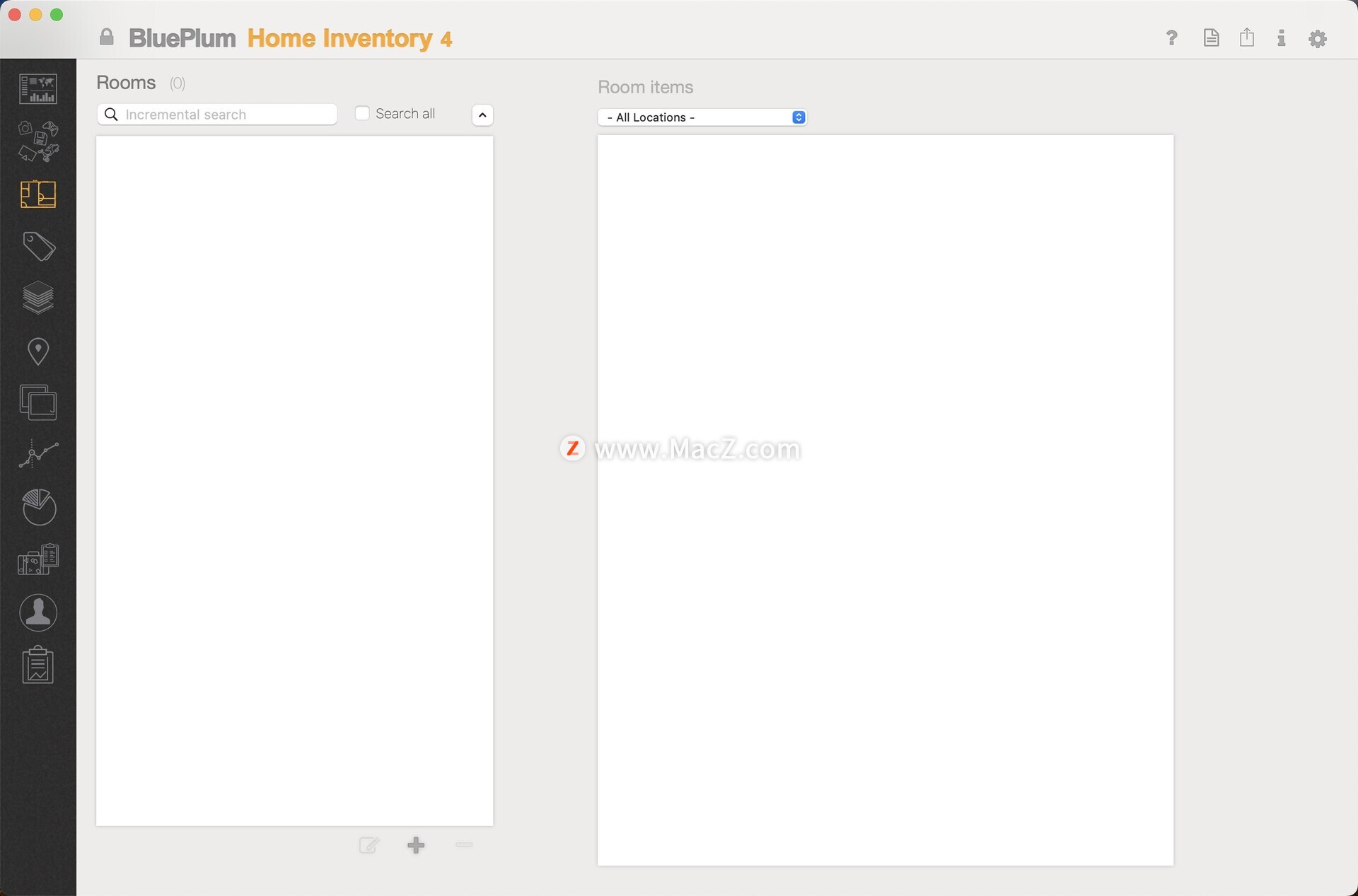Open settings with the gear icon

(x=1318, y=38)
